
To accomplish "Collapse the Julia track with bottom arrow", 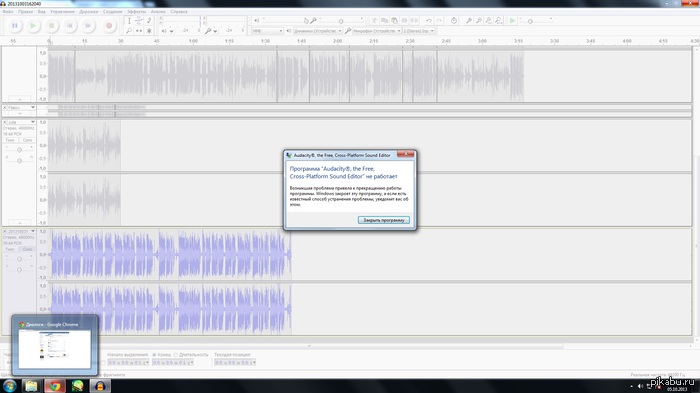I will (x=20, y=223).
